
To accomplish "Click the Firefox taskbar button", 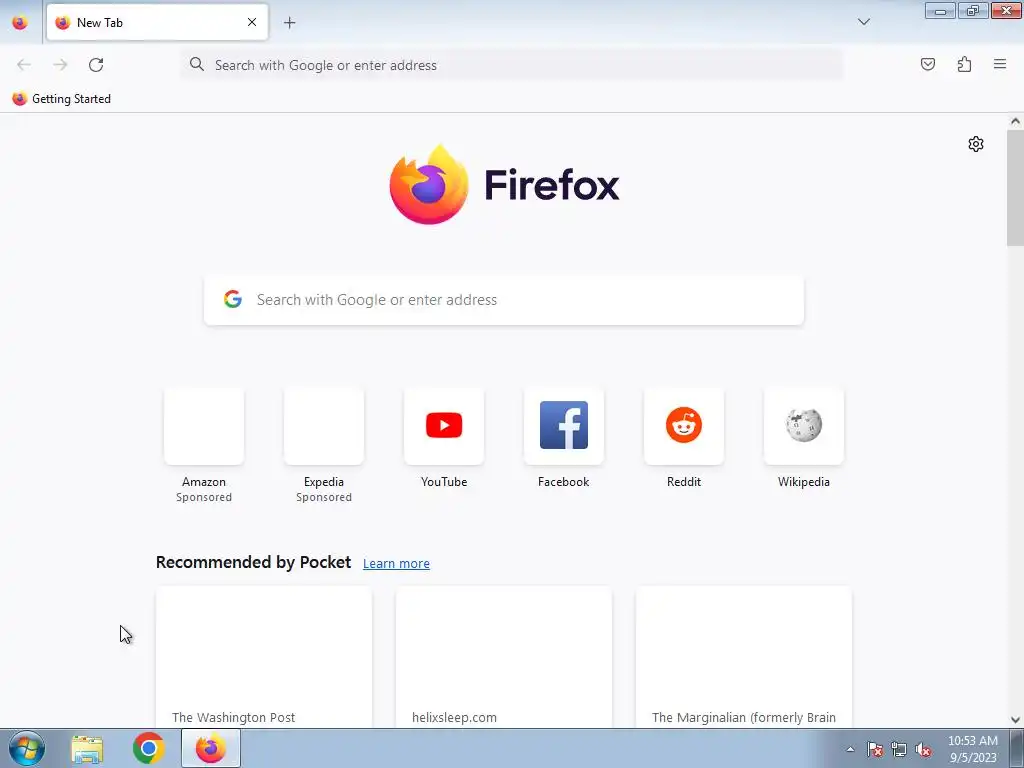I will [210, 748].
